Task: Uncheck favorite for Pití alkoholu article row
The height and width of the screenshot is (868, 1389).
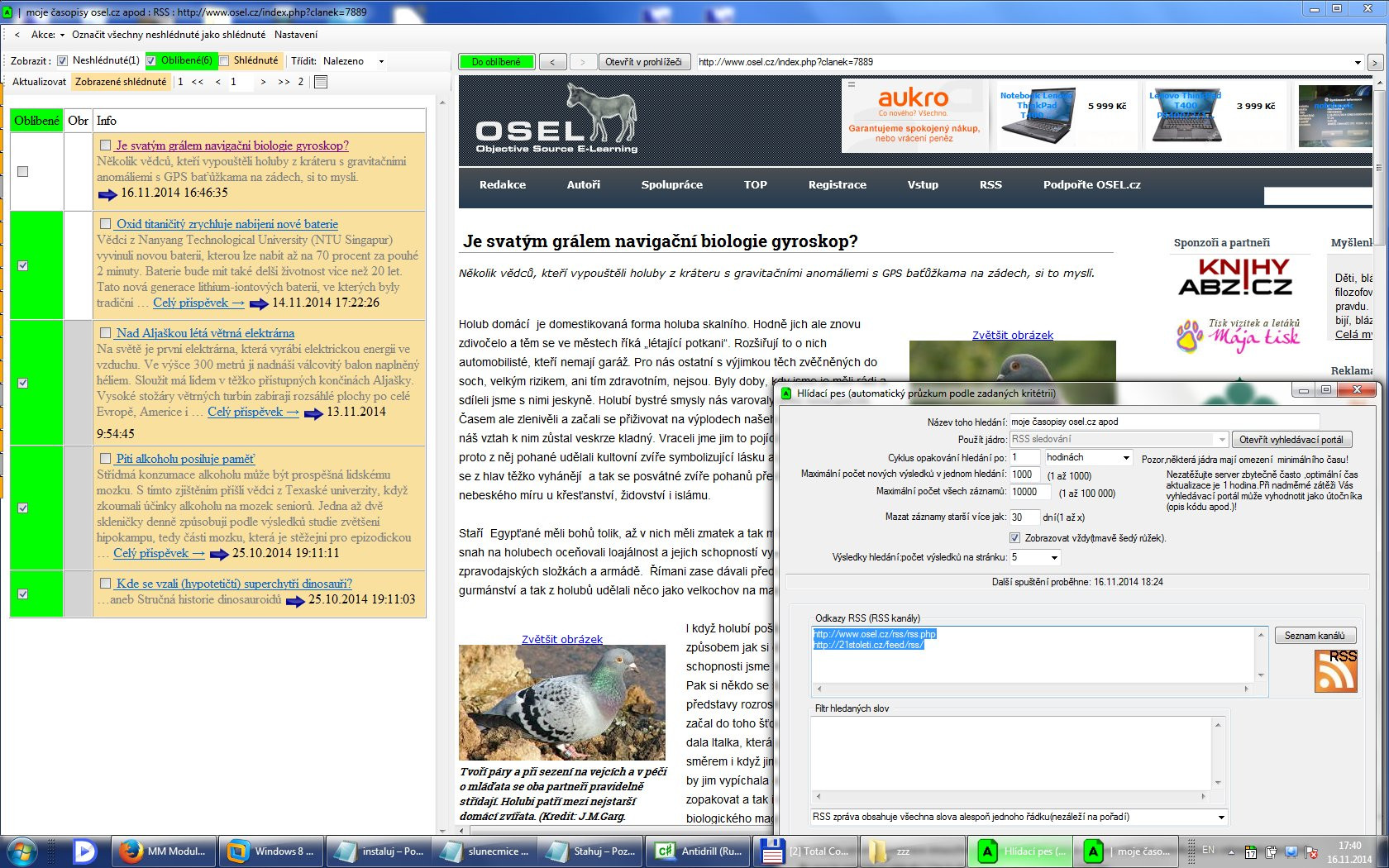Action: tap(23, 508)
